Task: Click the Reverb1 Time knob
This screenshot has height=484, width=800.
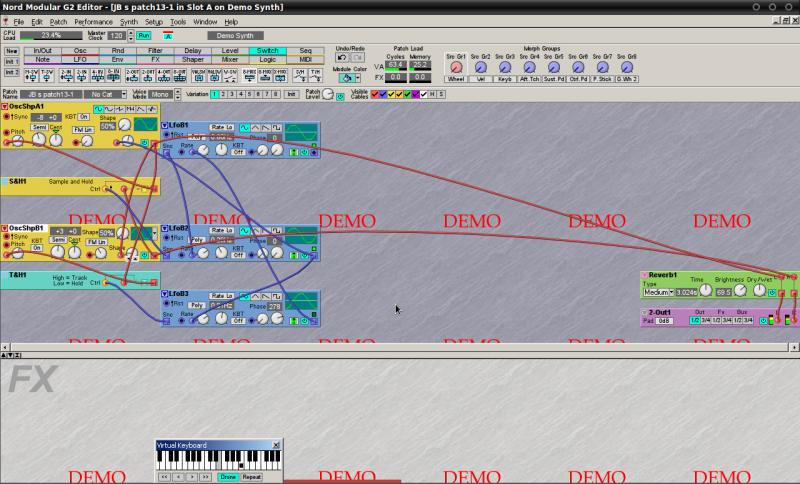Action: (x=705, y=290)
